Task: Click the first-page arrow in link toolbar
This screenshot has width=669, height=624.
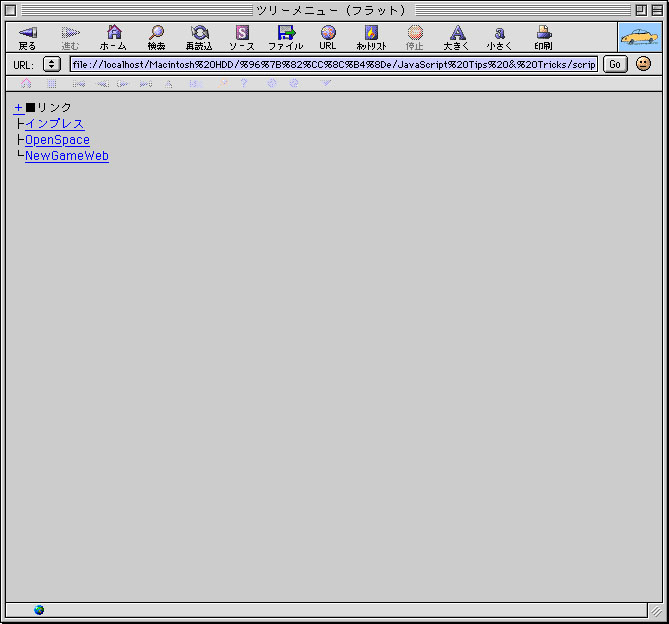Action: click(79, 84)
